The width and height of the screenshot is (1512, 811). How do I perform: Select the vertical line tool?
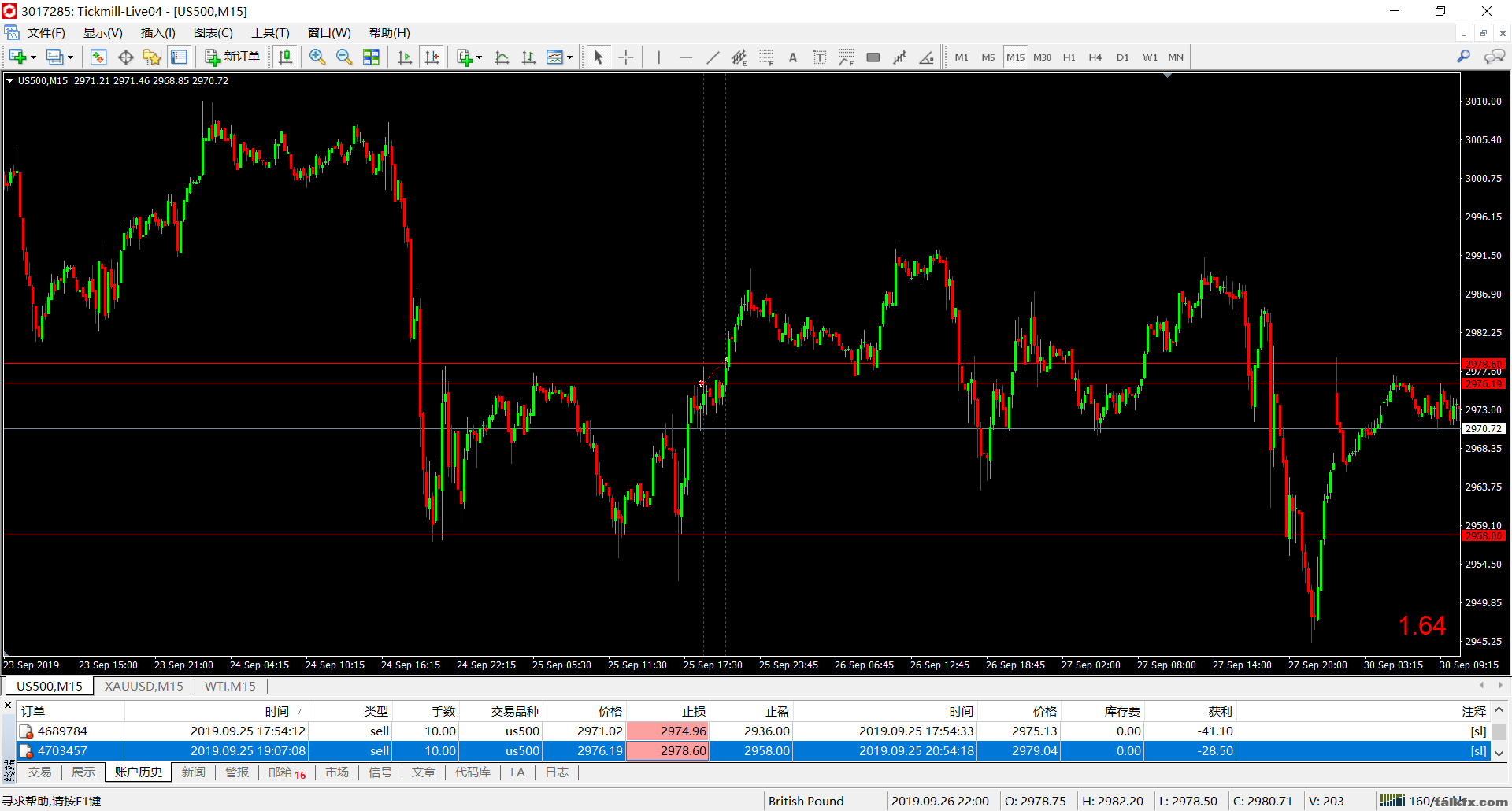[658, 57]
